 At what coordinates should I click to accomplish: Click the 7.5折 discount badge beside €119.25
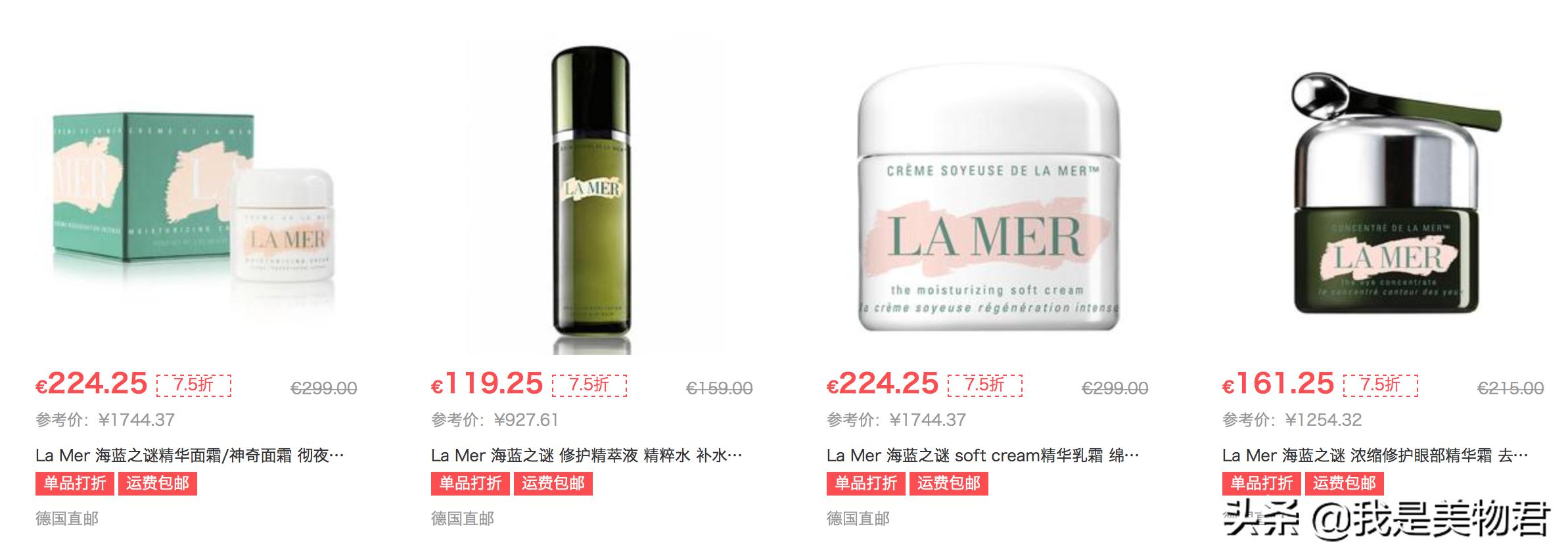[x=589, y=385]
